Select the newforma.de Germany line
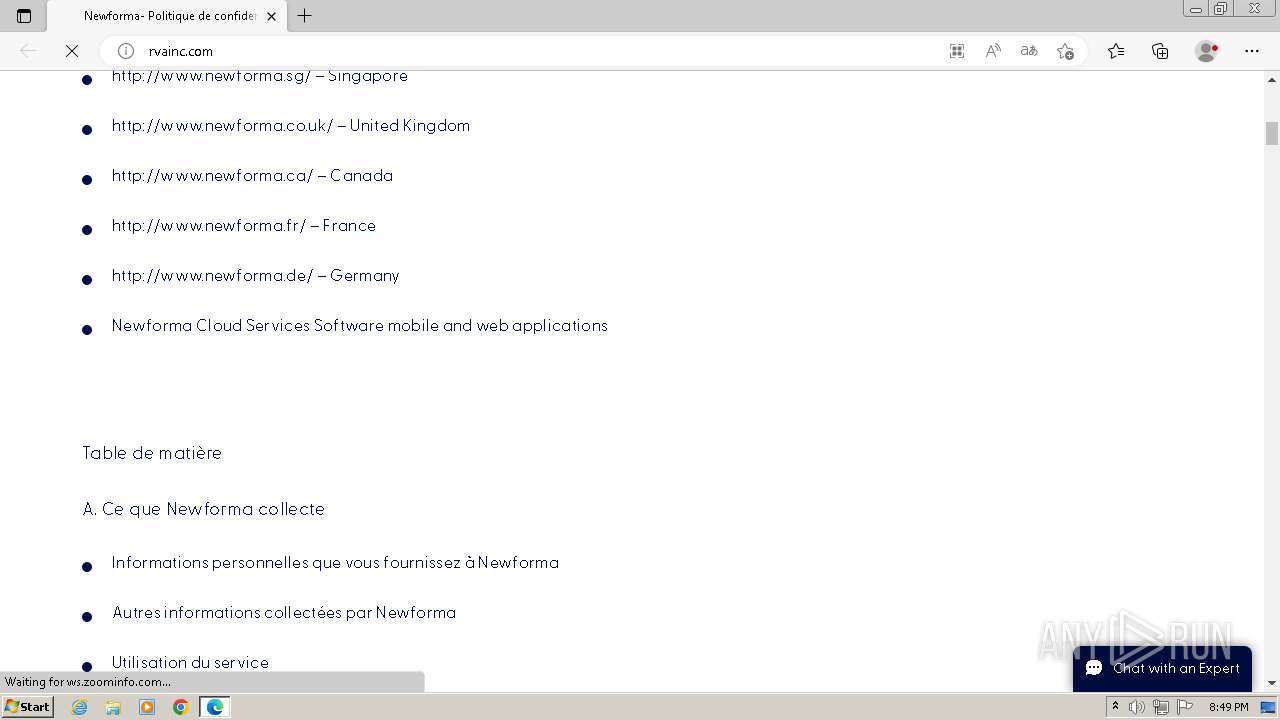Image resolution: width=1280 pixels, height=720 pixels. (256, 276)
